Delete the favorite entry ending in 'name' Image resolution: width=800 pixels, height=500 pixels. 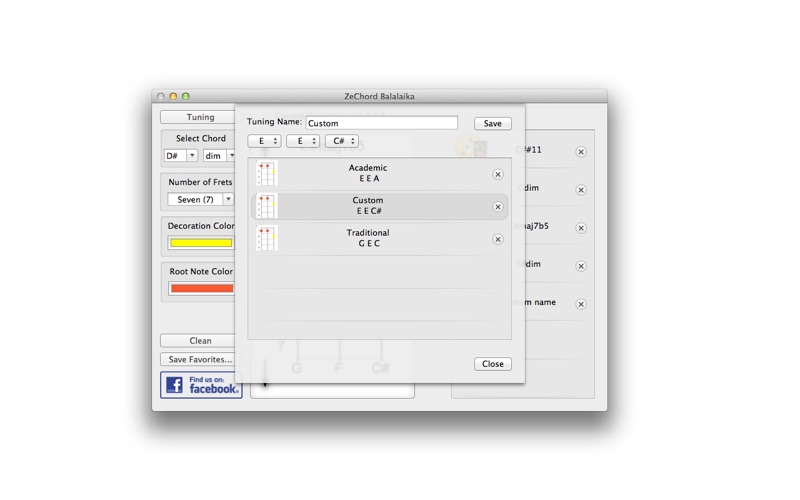tap(581, 304)
